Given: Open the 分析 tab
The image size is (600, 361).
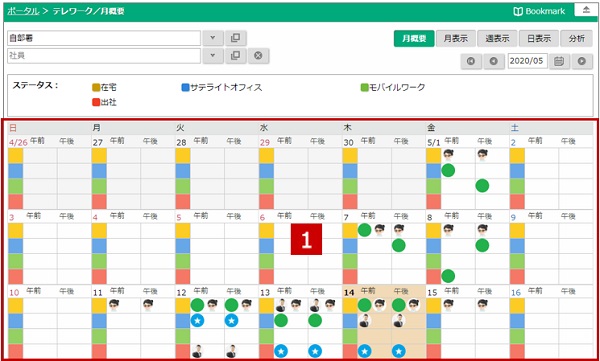Looking at the screenshot, I should (577, 39).
